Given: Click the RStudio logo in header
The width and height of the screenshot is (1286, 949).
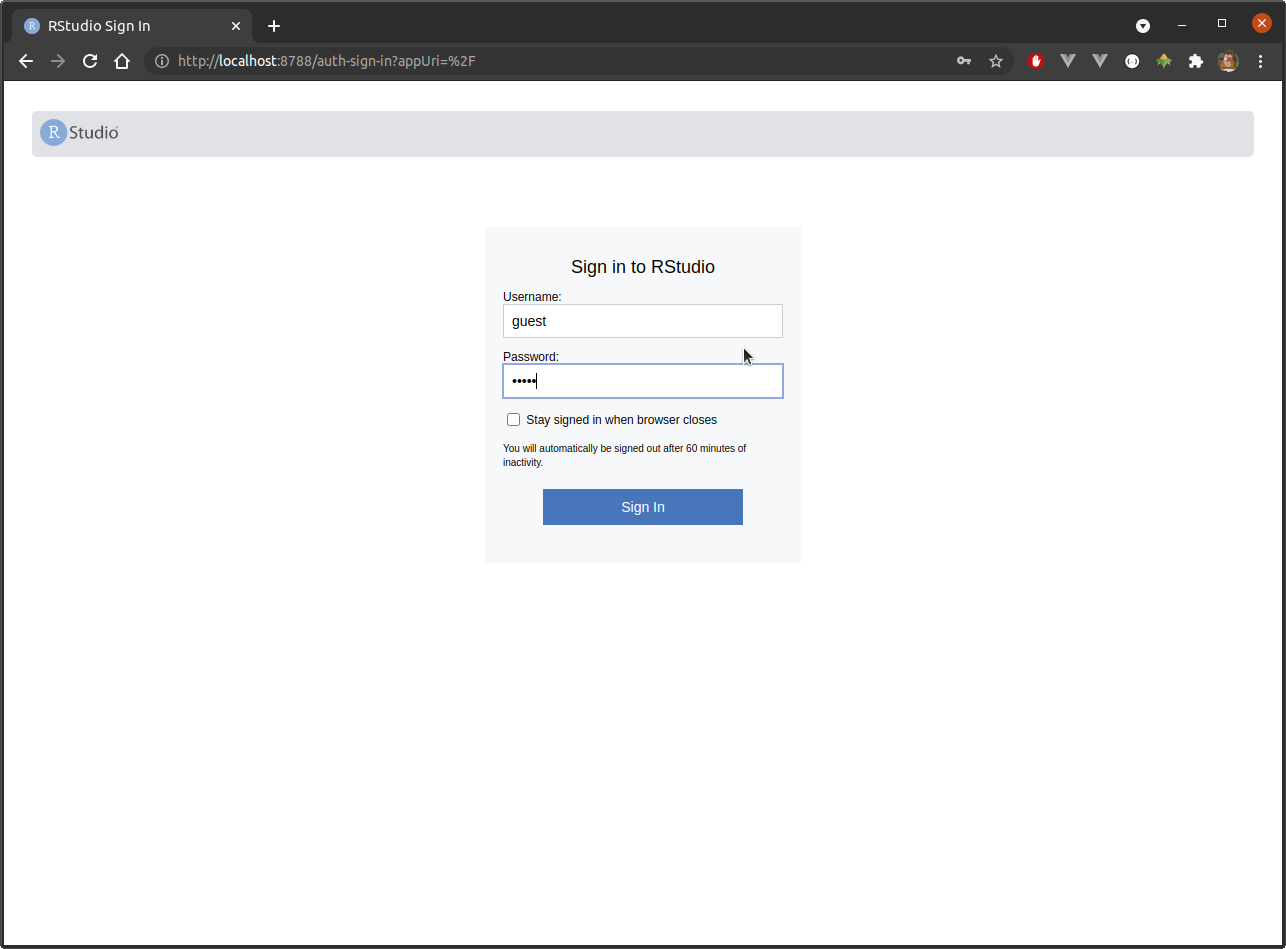Looking at the screenshot, I should coord(80,132).
